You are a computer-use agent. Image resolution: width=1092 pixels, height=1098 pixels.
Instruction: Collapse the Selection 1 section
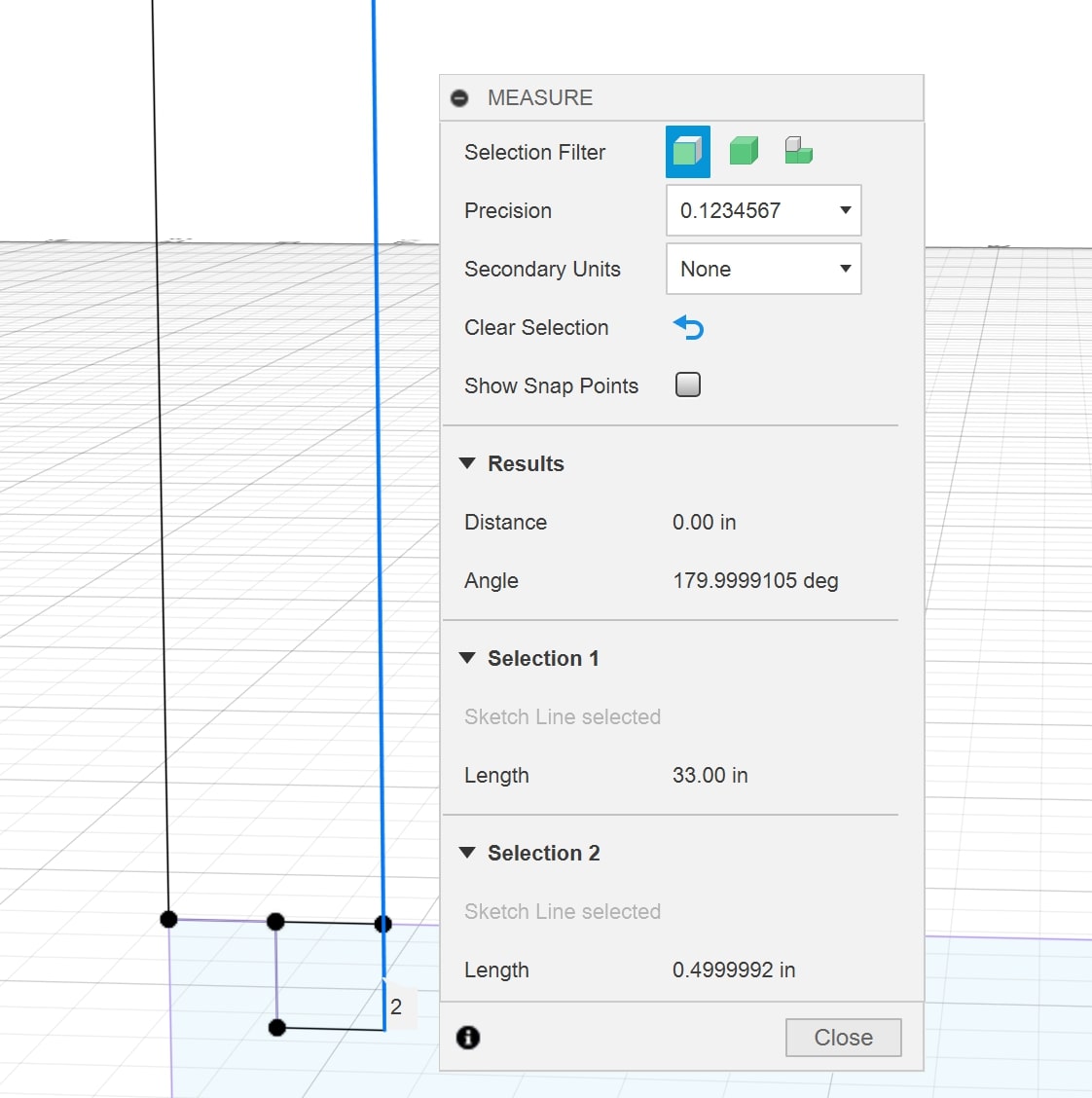coord(468,658)
